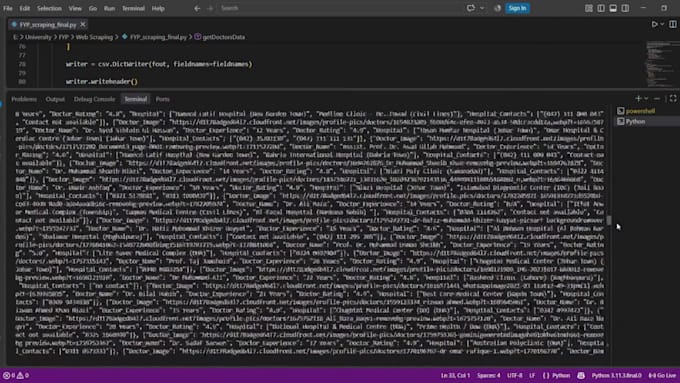The height and width of the screenshot is (383, 680).
Task: Go forward with the right arrow
Action: point(210,8)
